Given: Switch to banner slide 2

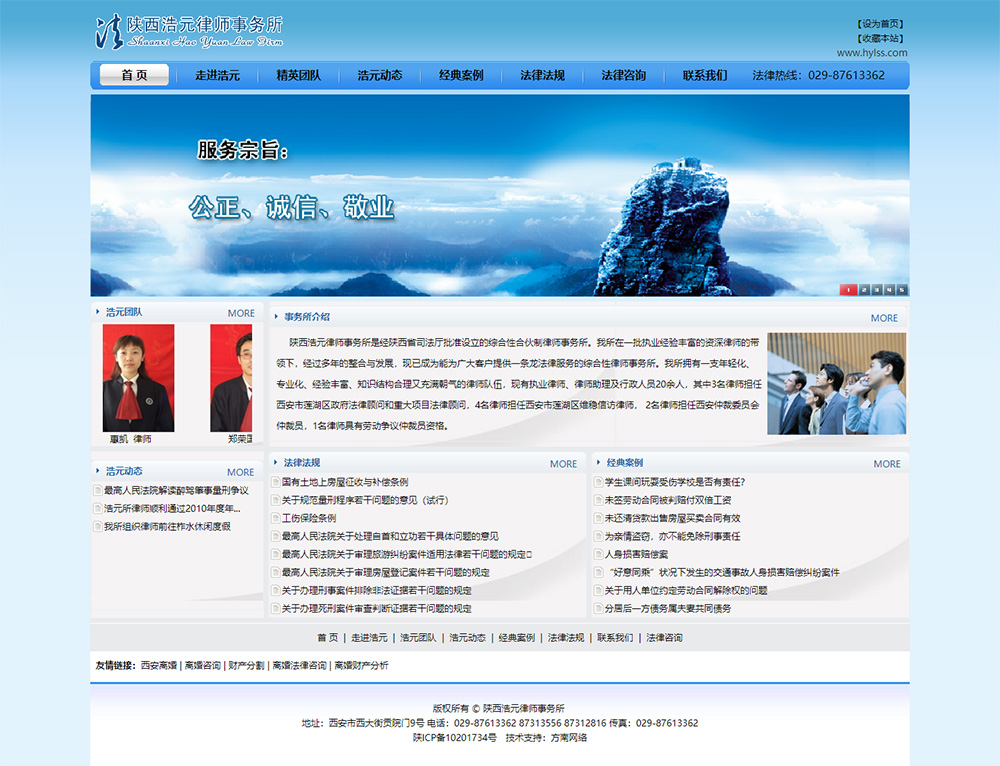Looking at the screenshot, I should click(x=862, y=290).
